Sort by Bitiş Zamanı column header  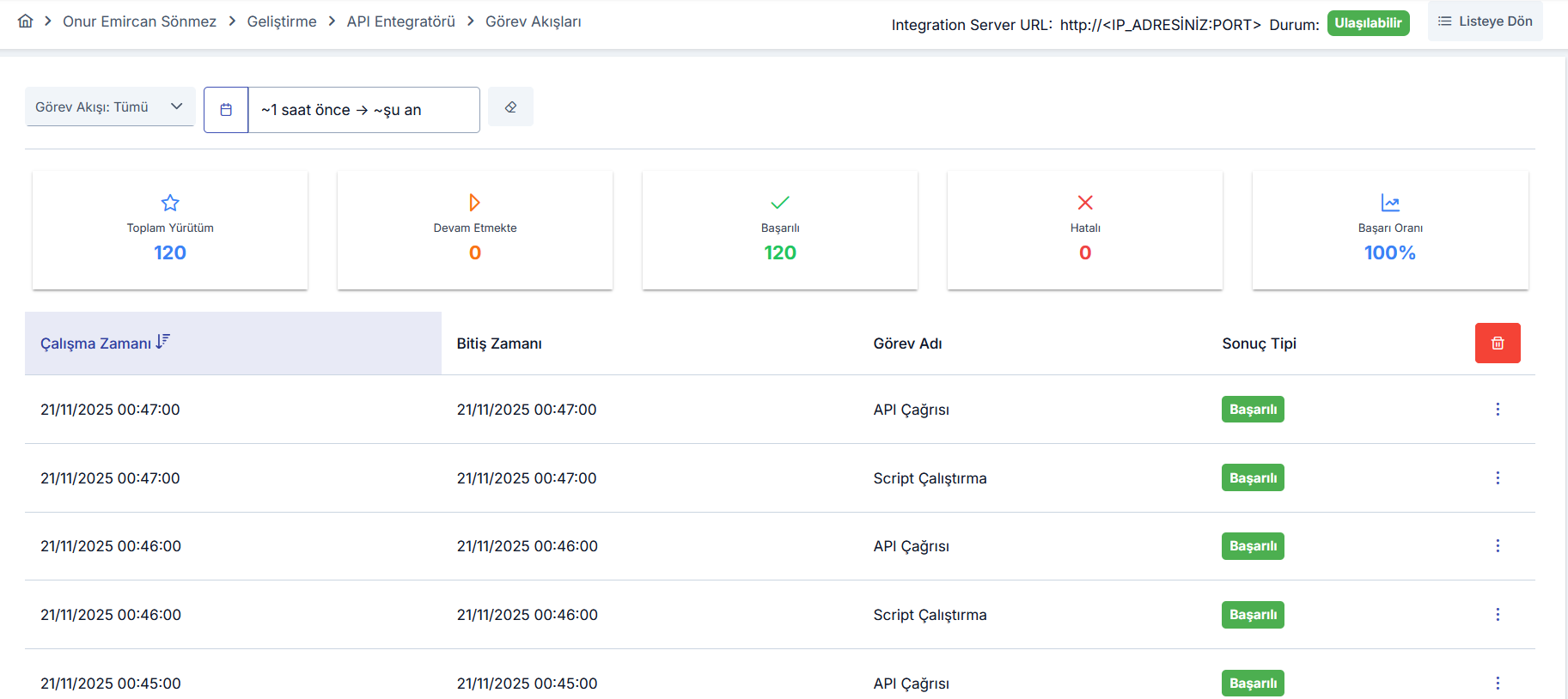(x=498, y=343)
